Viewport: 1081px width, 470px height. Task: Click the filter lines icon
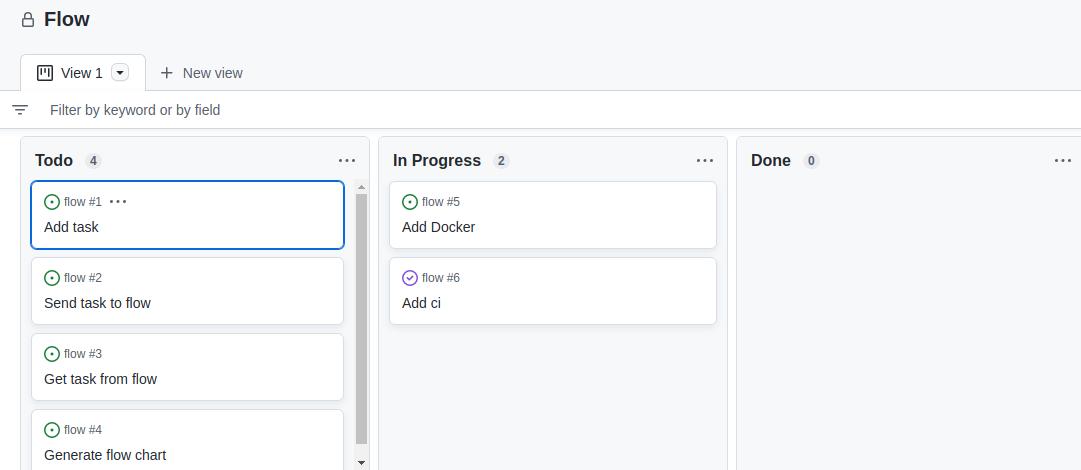pyautogui.click(x=20, y=110)
